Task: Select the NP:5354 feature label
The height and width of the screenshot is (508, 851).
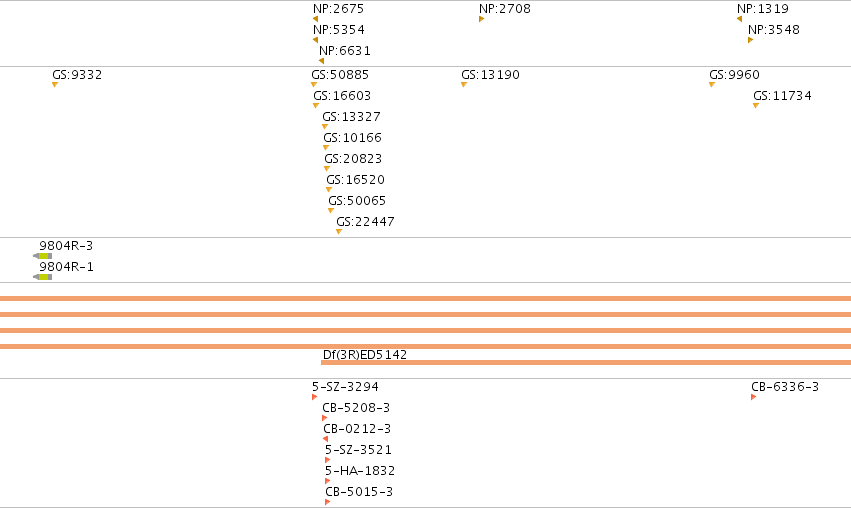Action: click(339, 30)
